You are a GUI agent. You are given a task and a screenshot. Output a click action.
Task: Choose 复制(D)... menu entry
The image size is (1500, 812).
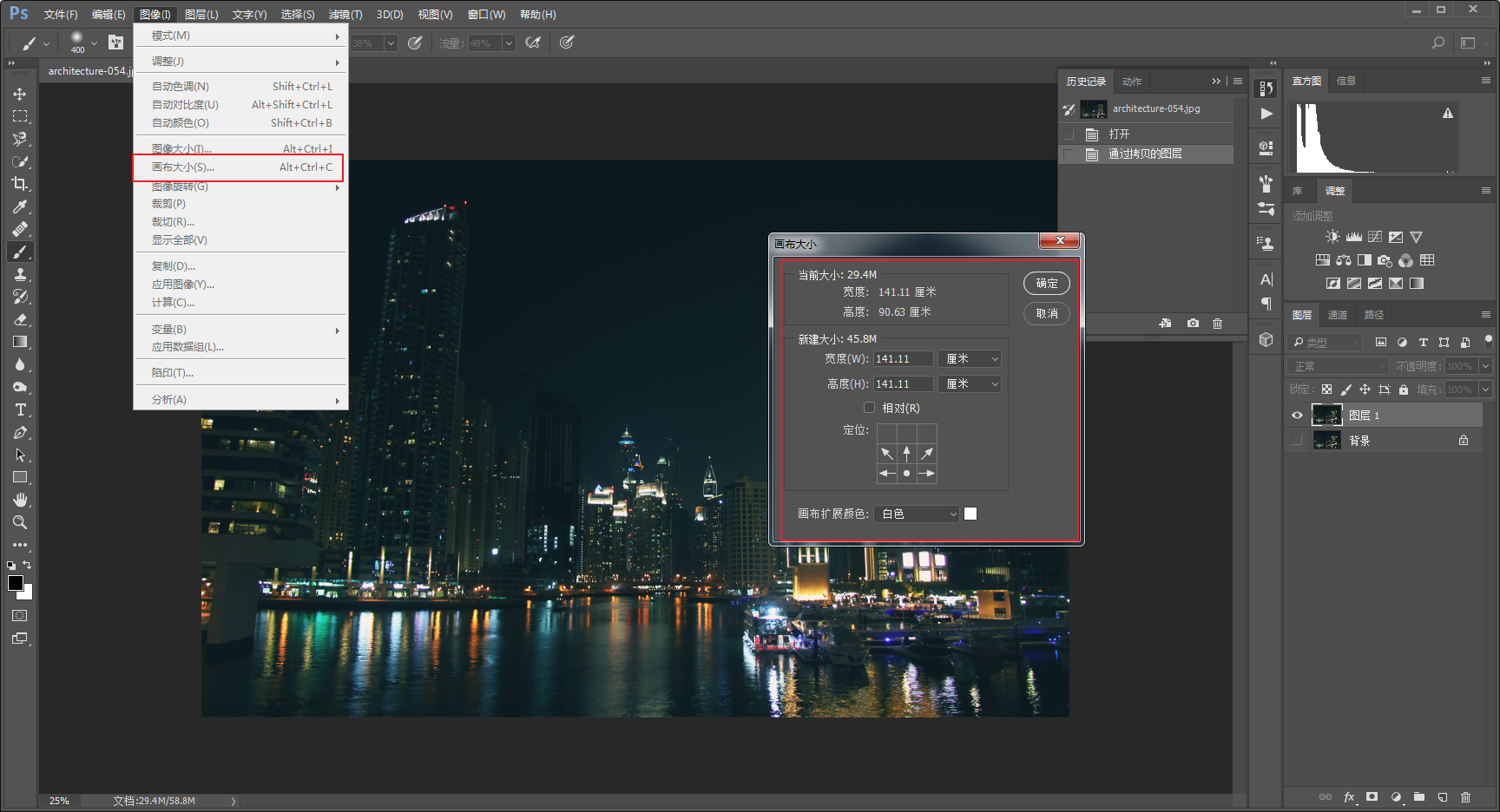[x=240, y=266]
